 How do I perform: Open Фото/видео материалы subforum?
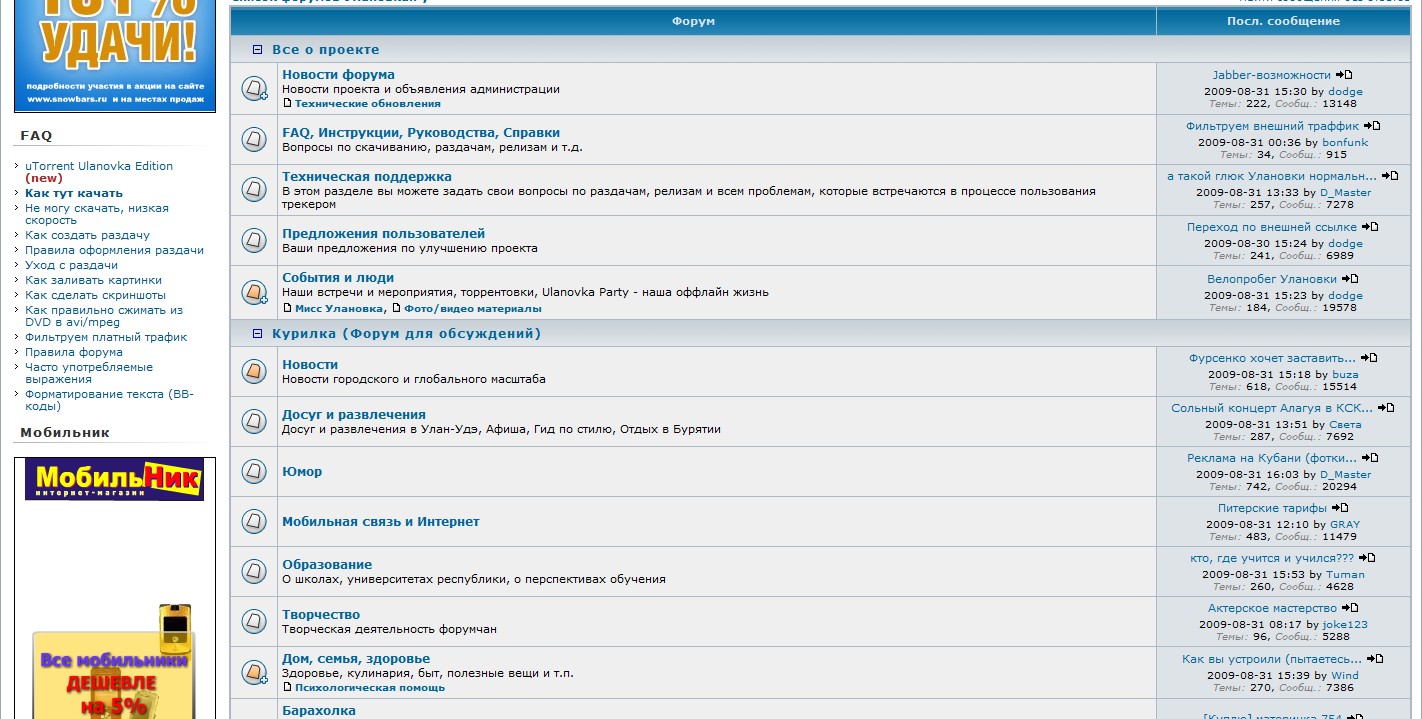pos(473,309)
